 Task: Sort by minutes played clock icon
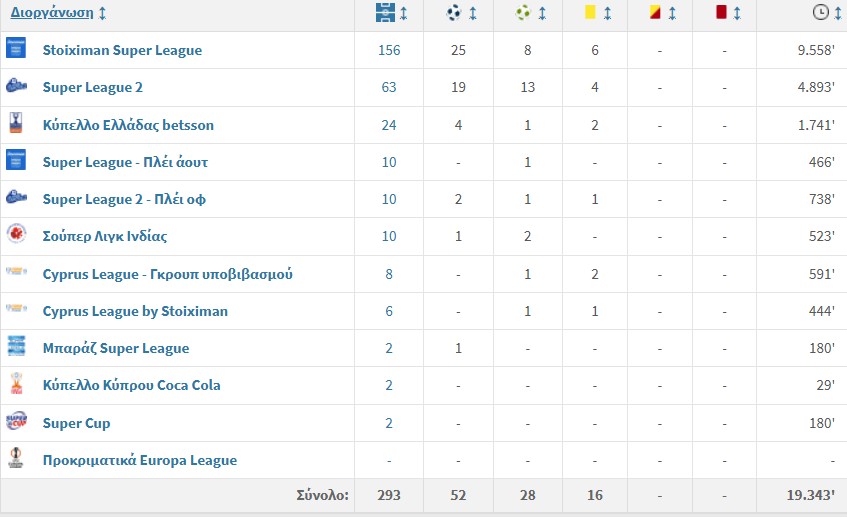pyautogui.click(x=821, y=12)
